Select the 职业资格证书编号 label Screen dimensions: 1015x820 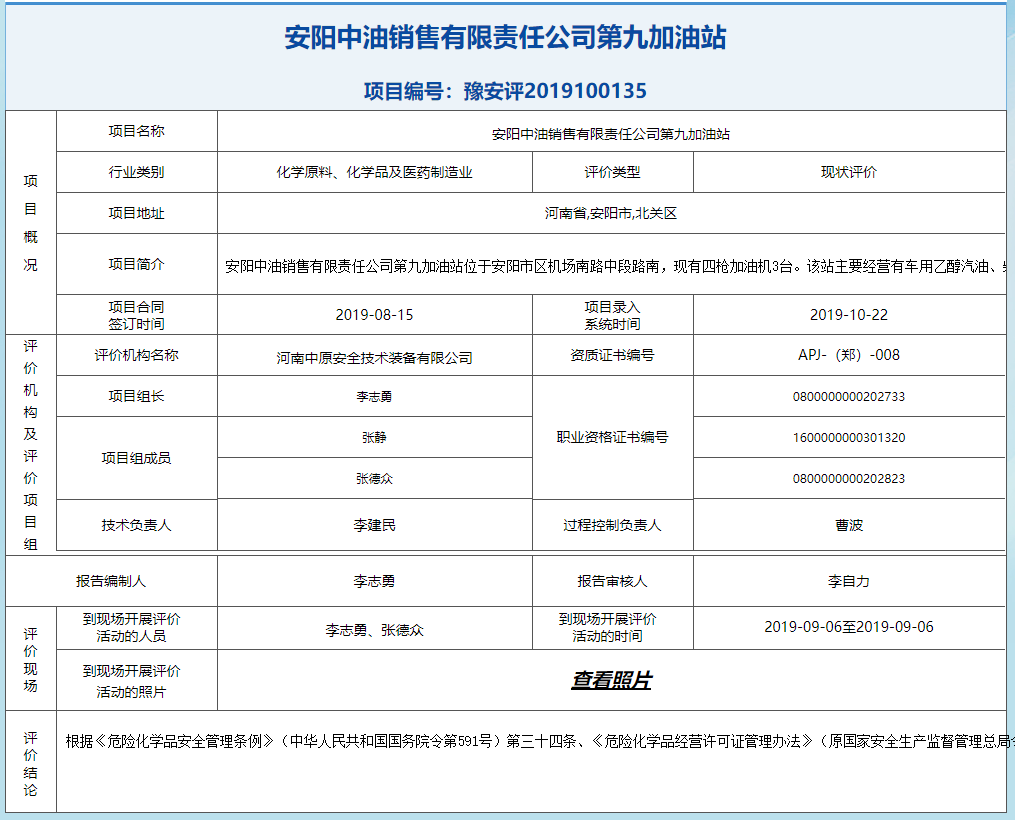pyautogui.click(x=612, y=438)
